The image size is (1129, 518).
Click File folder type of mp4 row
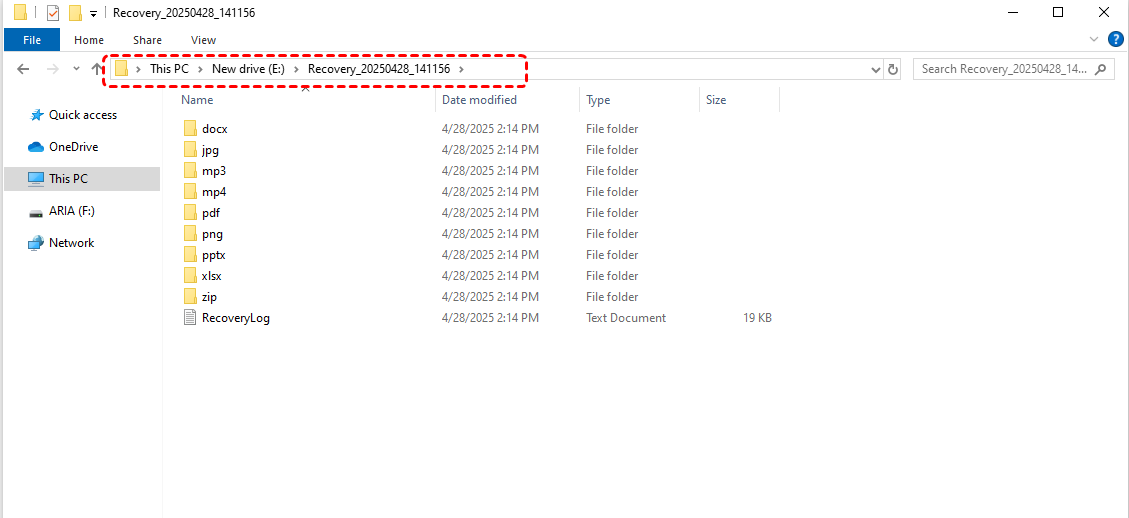point(612,192)
